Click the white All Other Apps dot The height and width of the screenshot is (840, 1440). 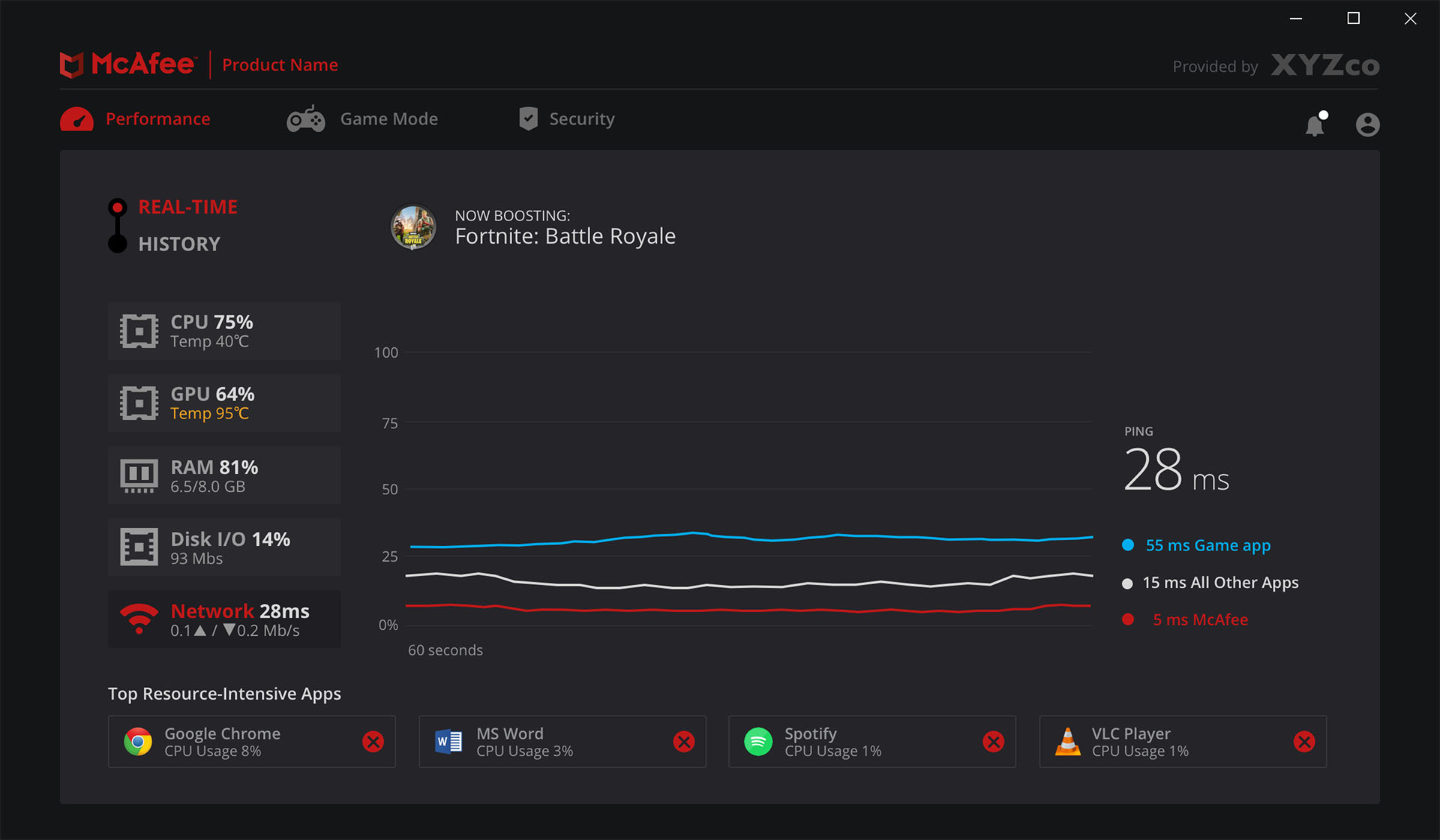tap(1127, 583)
